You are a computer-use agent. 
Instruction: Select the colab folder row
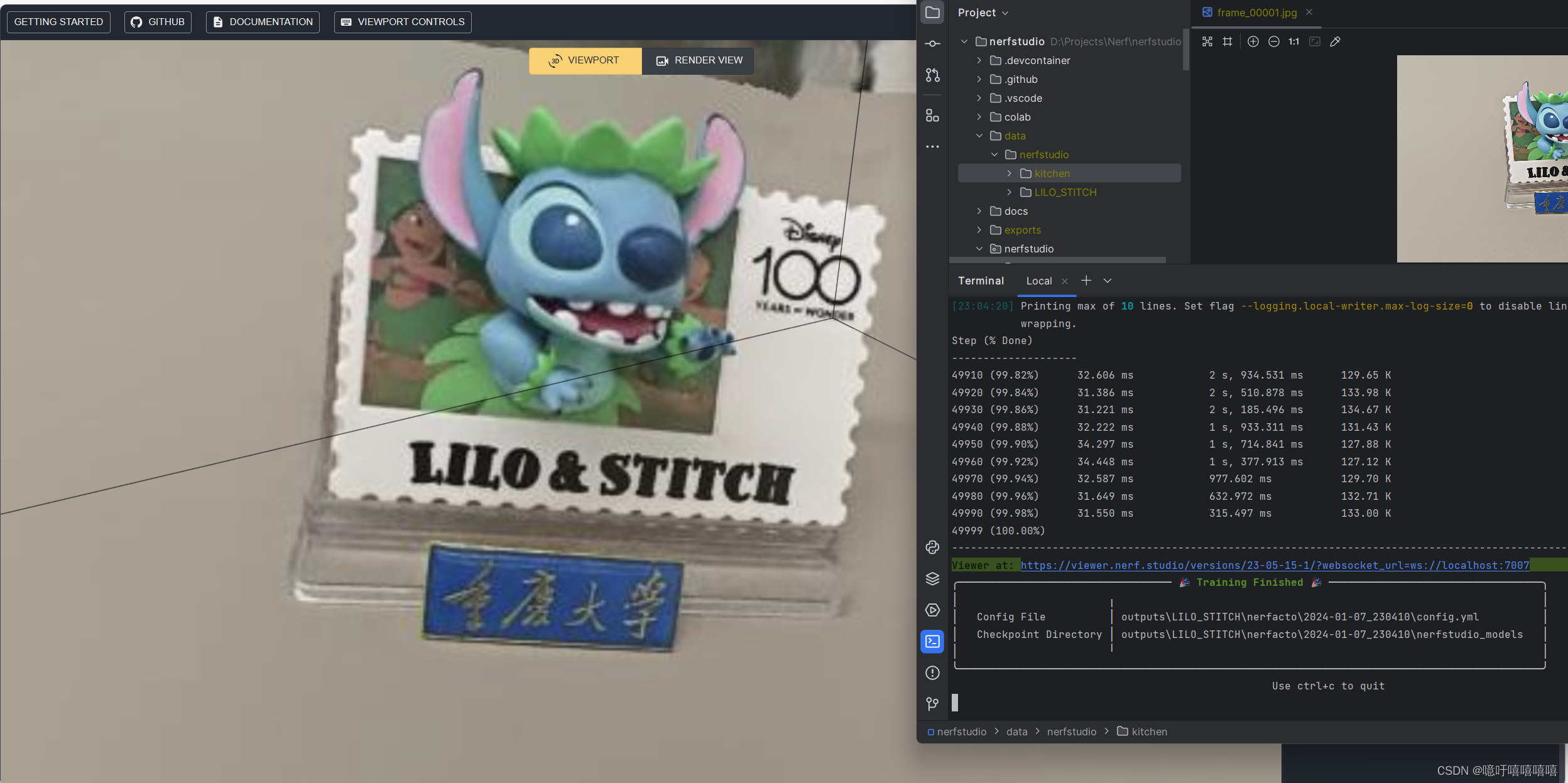click(x=1069, y=117)
